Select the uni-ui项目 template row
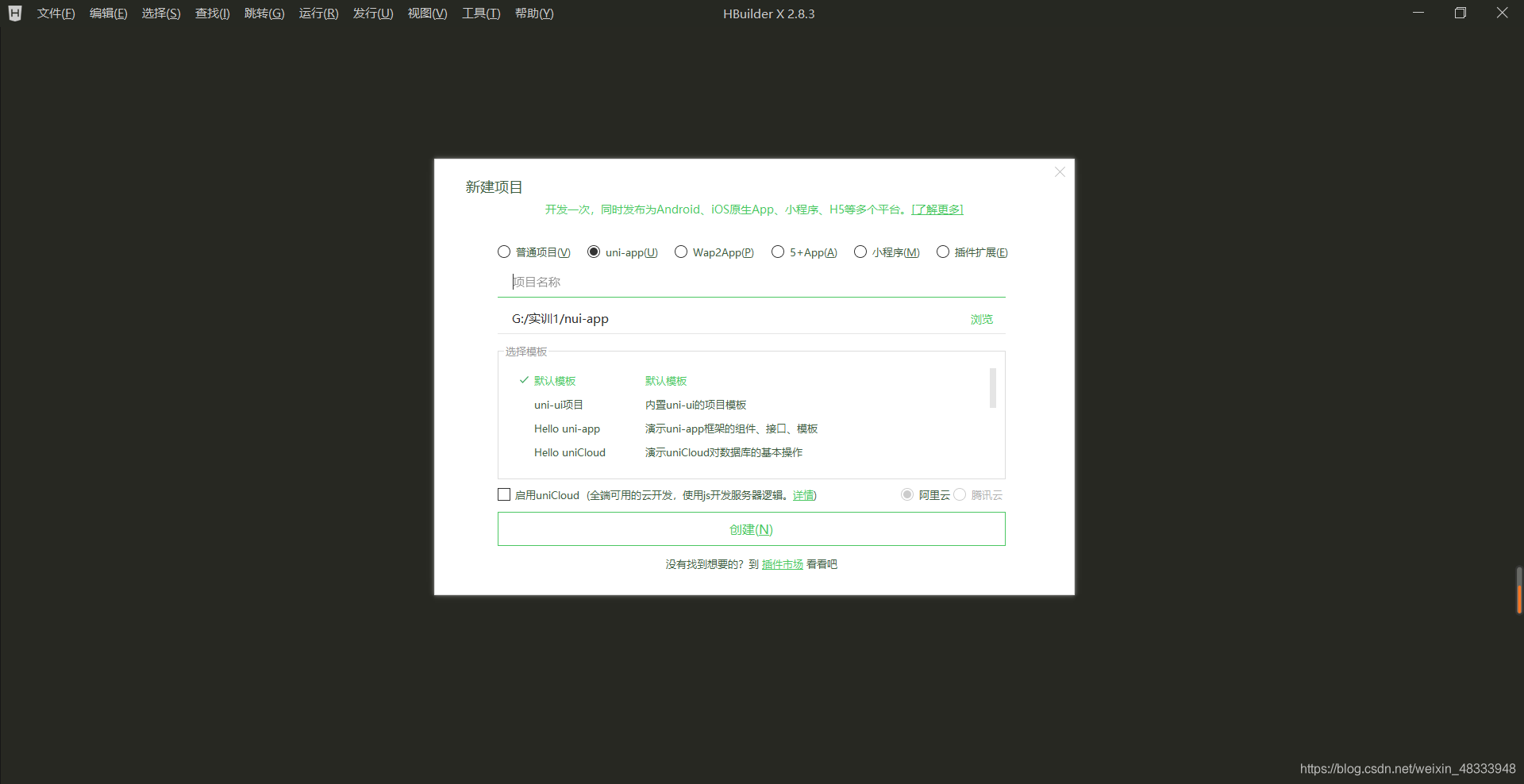The width and height of the screenshot is (1524, 784). point(746,405)
